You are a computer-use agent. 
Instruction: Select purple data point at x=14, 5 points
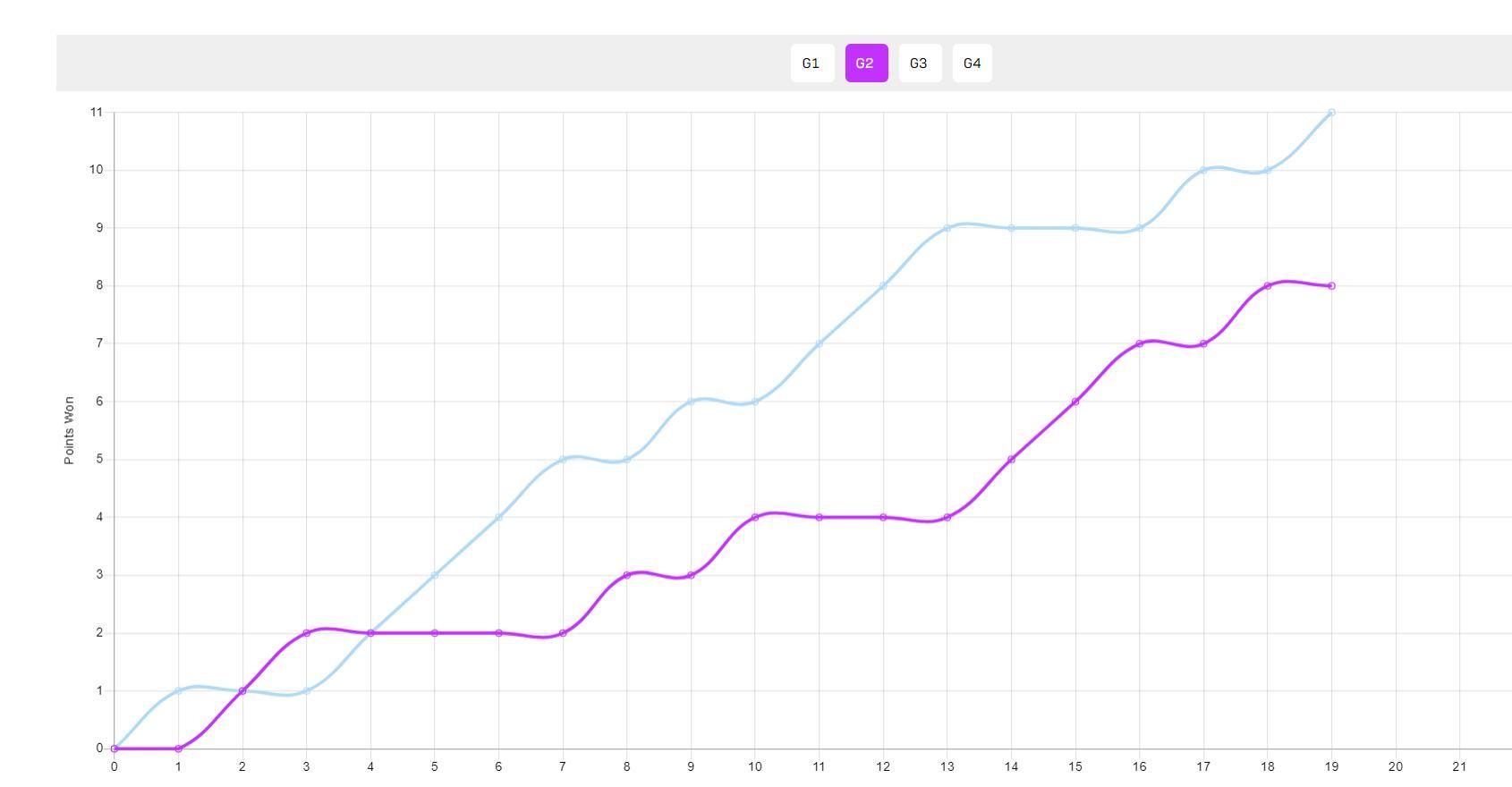(x=1011, y=460)
